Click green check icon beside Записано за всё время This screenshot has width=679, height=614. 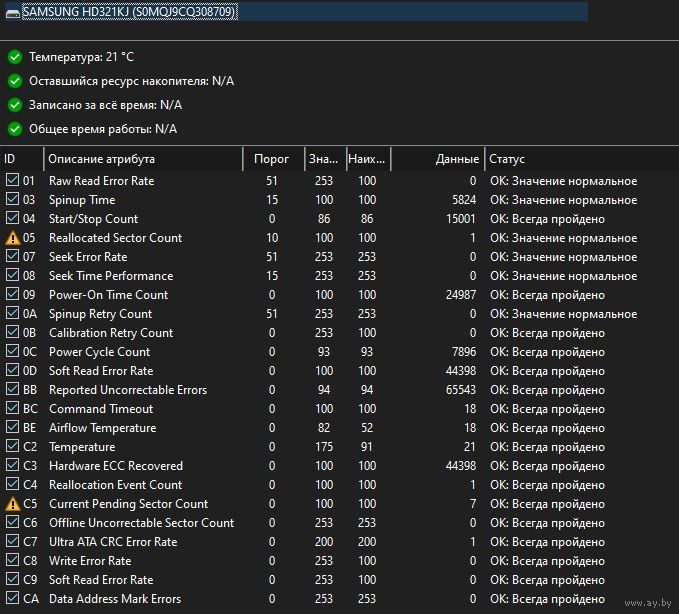click(14, 105)
